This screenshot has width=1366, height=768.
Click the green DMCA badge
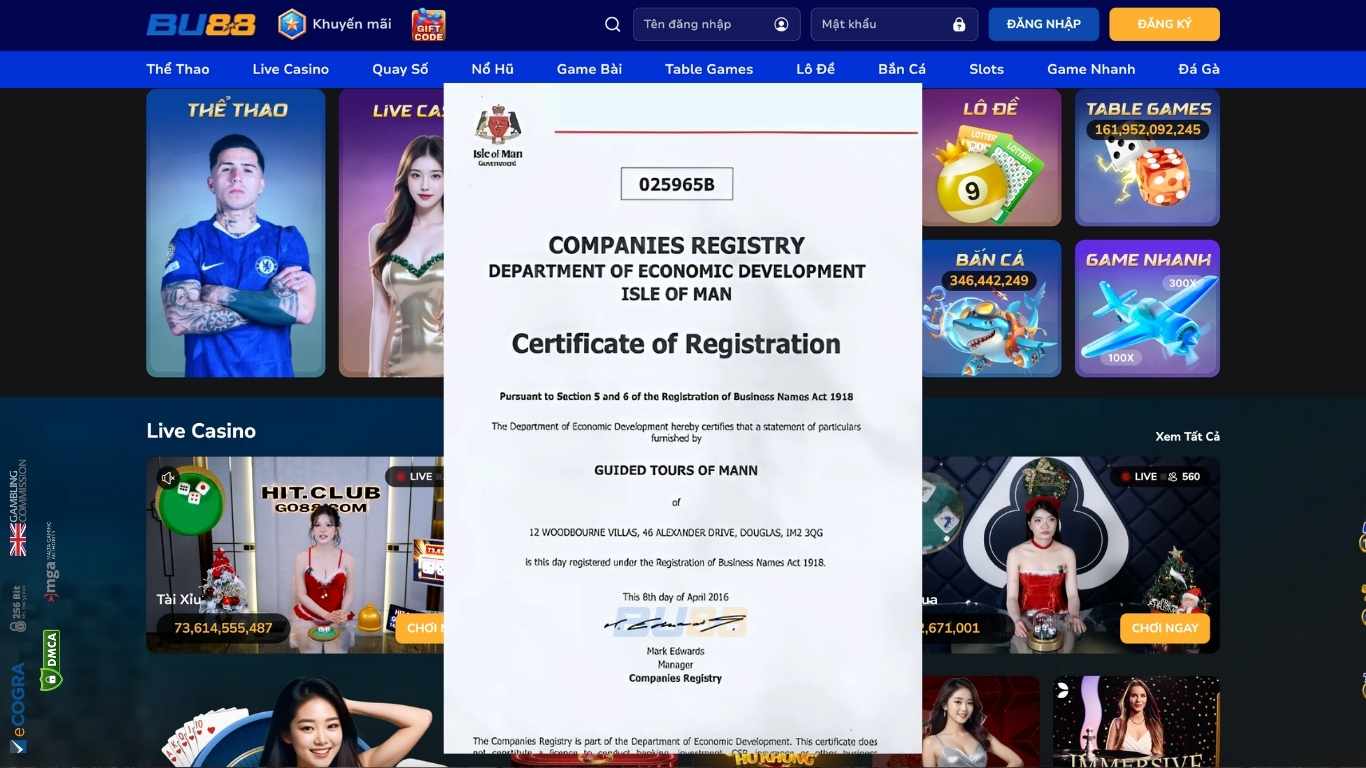[50, 659]
